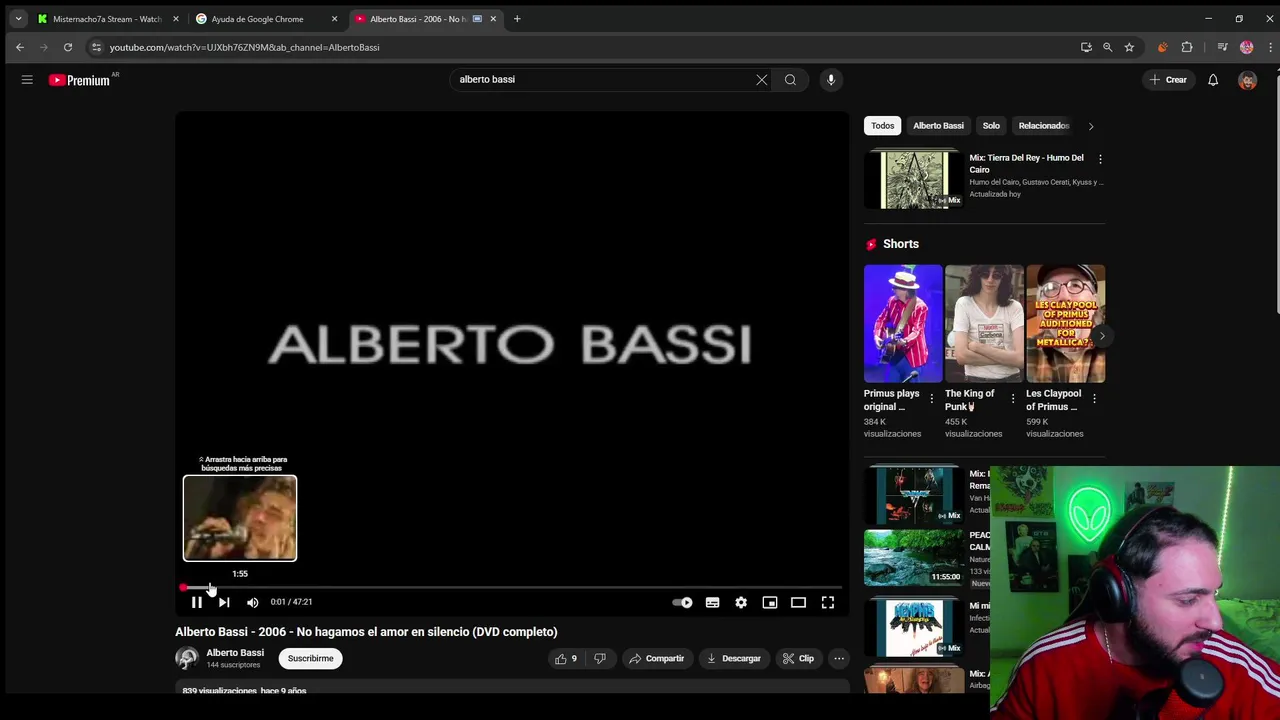Show more filter chips with the arrow
This screenshot has height=720, width=1280.
pyautogui.click(x=1091, y=126)
